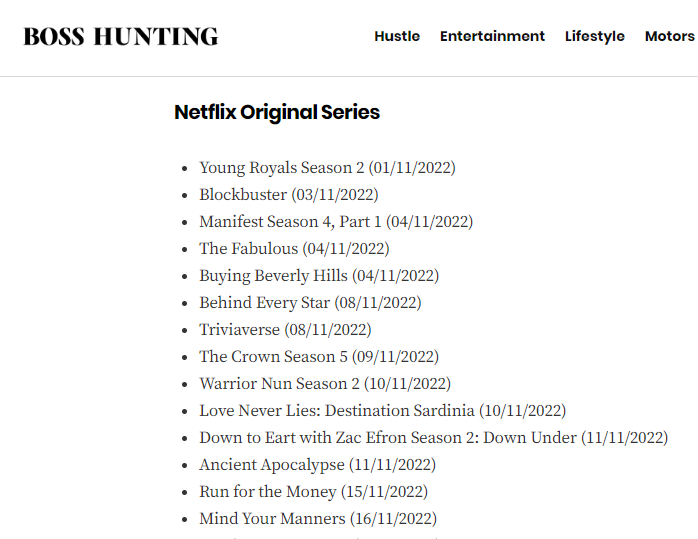Screen dimensions: 698x539
Task: Select The Crown Season 5 item
Action: point(318,357)
